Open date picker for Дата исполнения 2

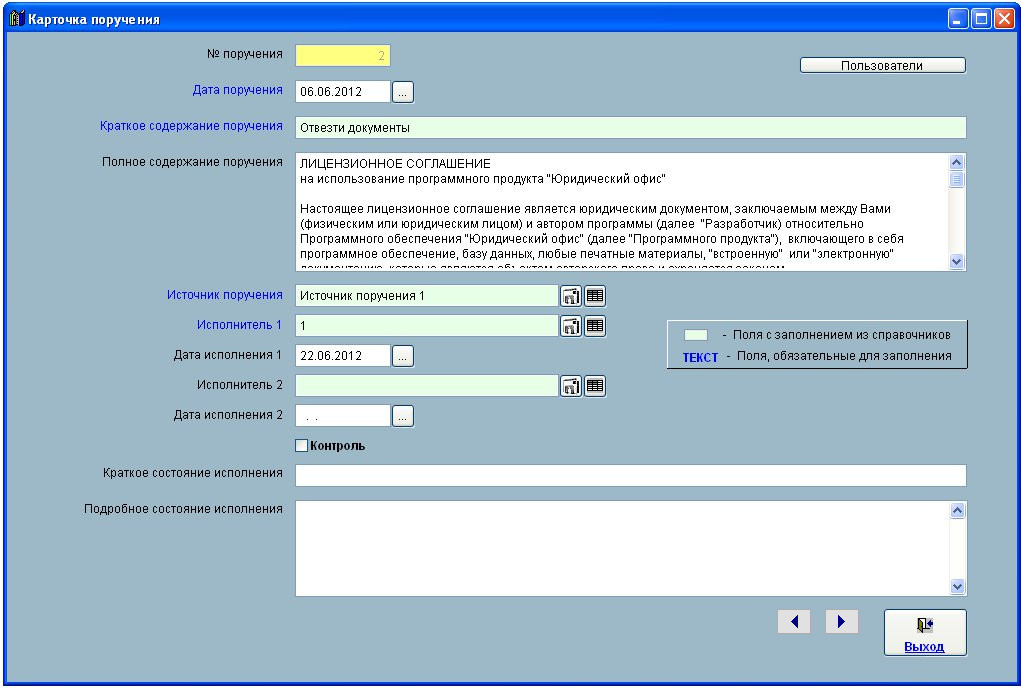coord(402,416)
